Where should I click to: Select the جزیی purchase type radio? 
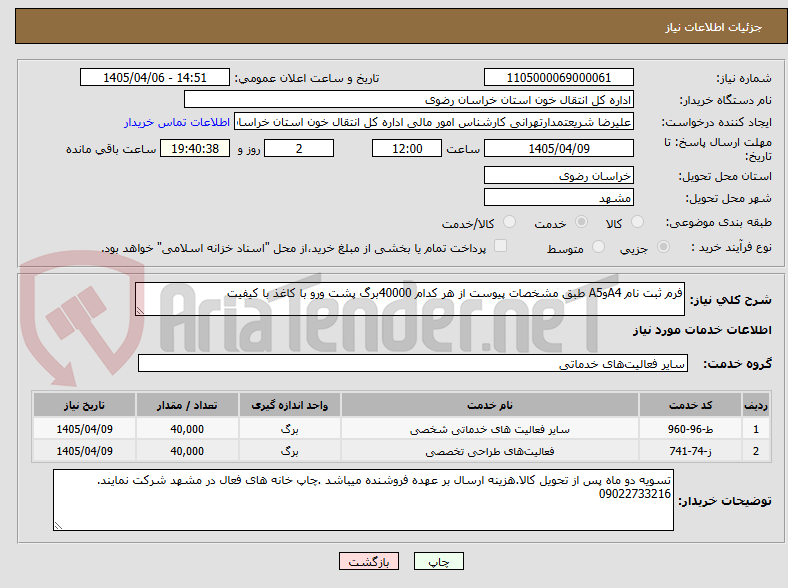click(x=663, y=247)
